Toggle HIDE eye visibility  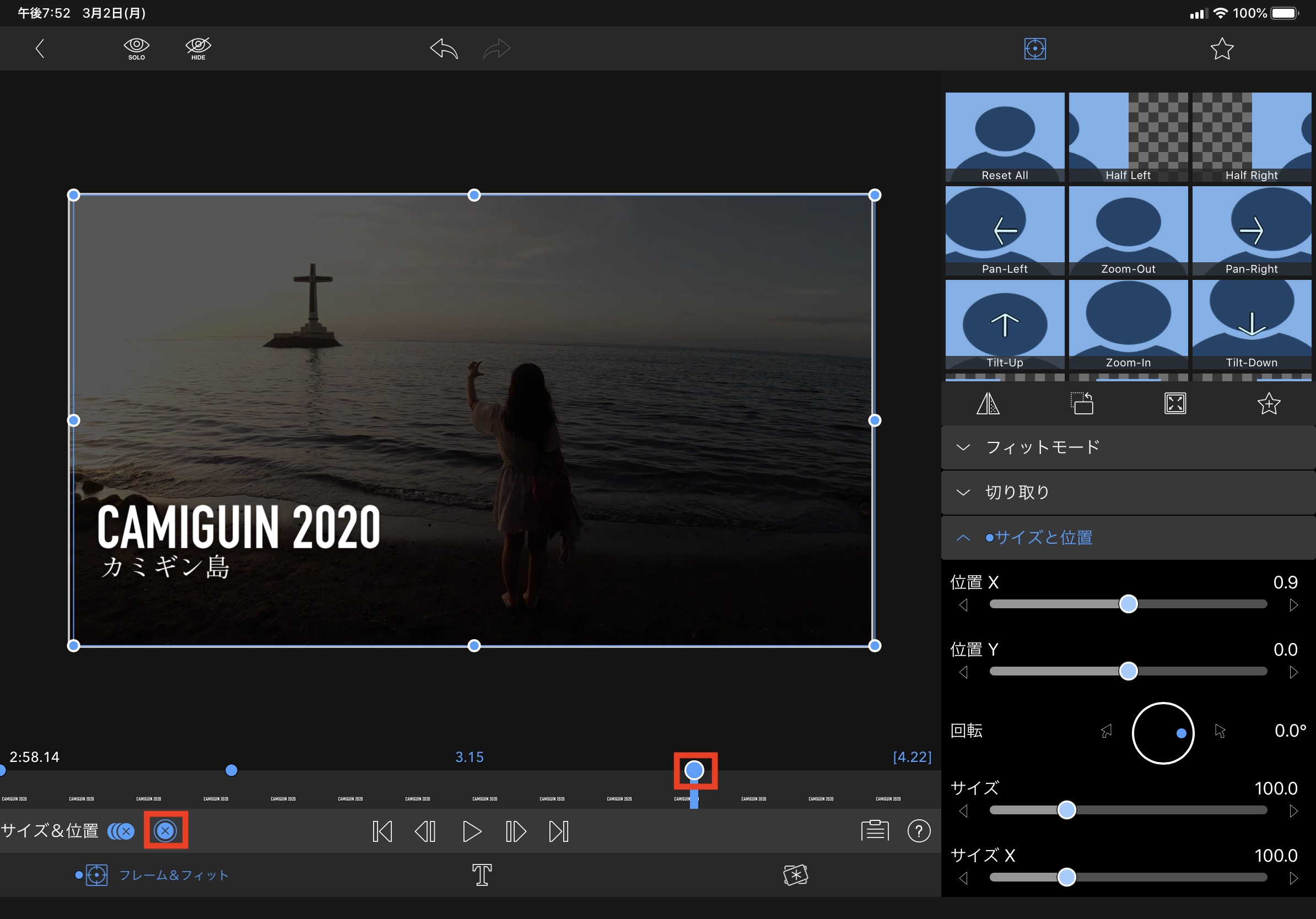coord(198,48)
